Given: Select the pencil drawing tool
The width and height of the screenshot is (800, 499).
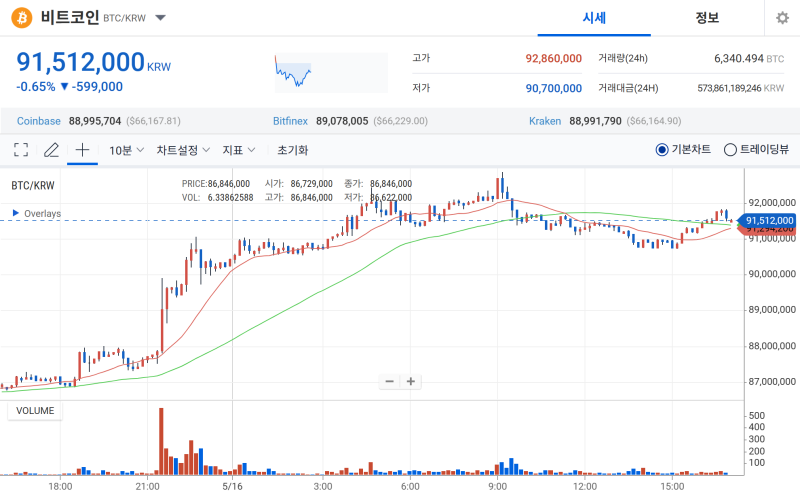Looking at the screenshot, I should click(51, 150).
